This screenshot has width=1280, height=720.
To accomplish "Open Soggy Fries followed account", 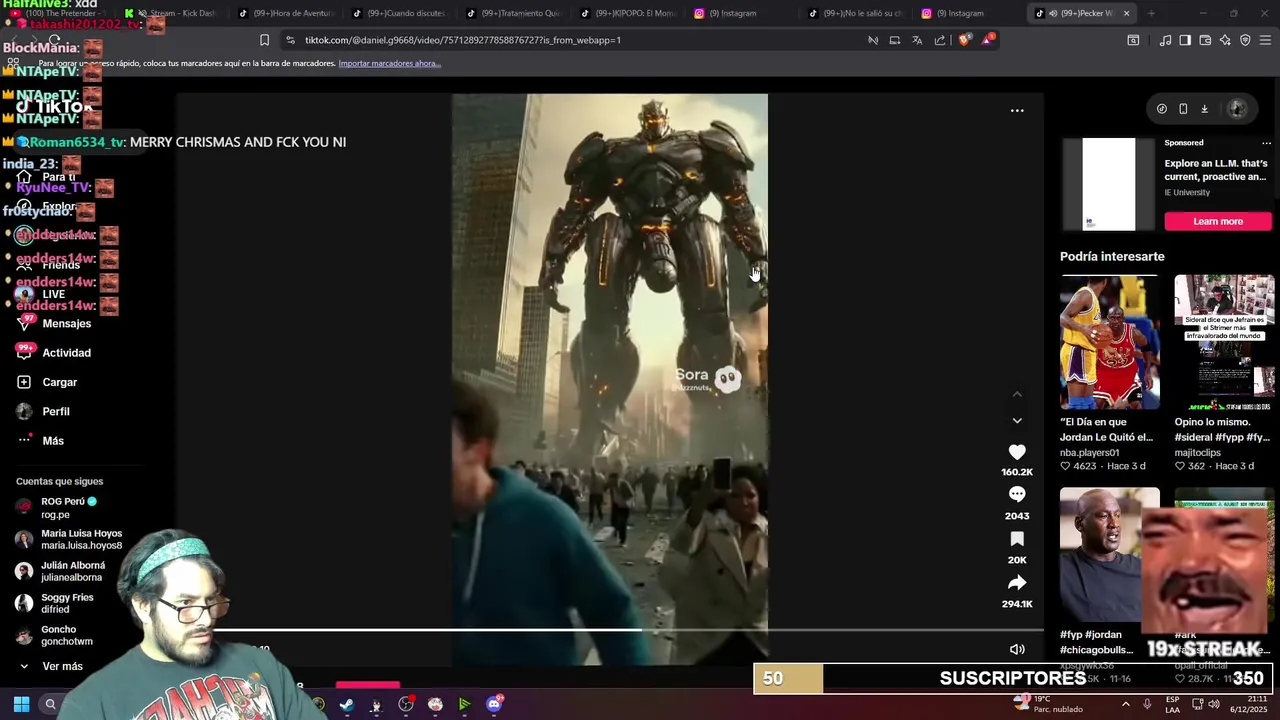I will click(x=68, y=603).
